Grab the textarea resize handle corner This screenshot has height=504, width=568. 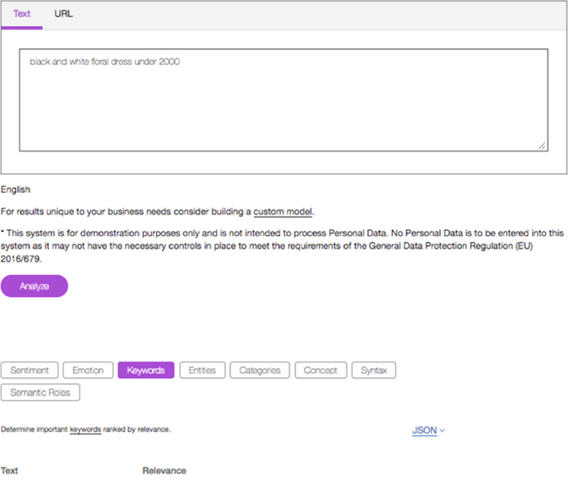[x=542, y=146]
